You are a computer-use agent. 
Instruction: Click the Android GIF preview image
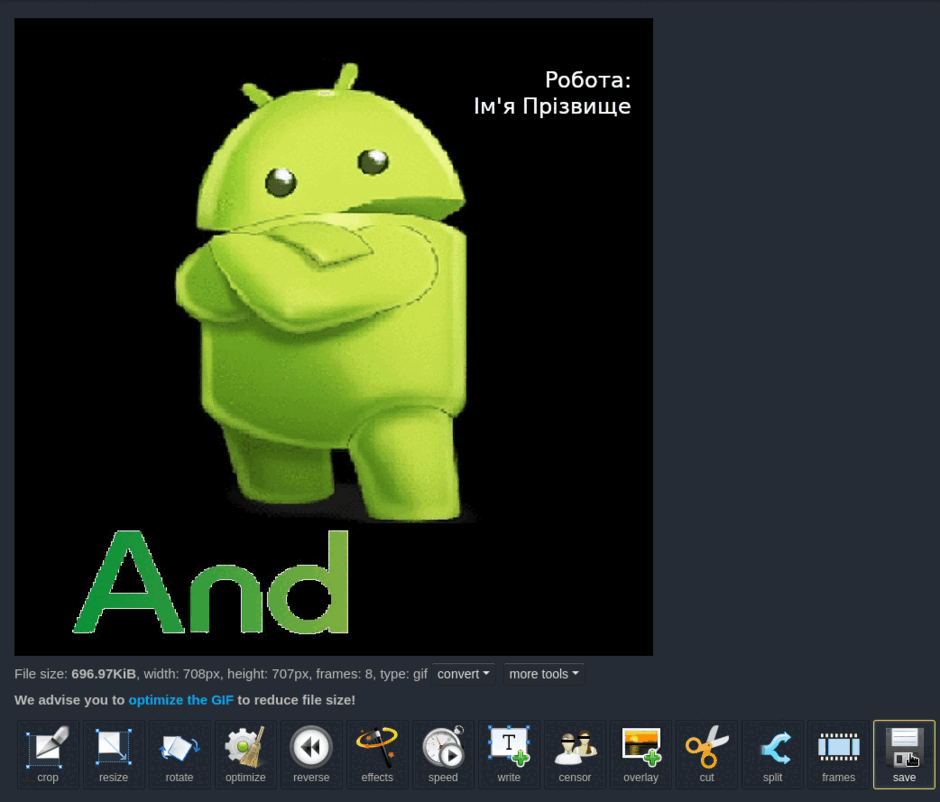[333, 336]
